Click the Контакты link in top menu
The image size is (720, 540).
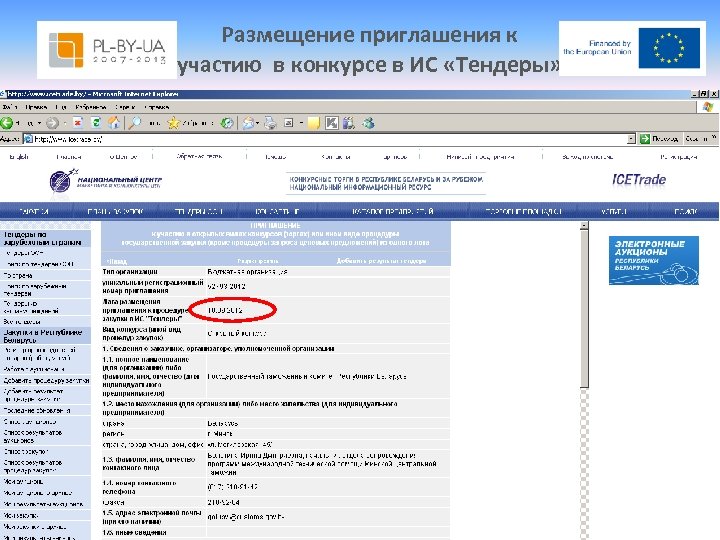[x=336, y=157]
